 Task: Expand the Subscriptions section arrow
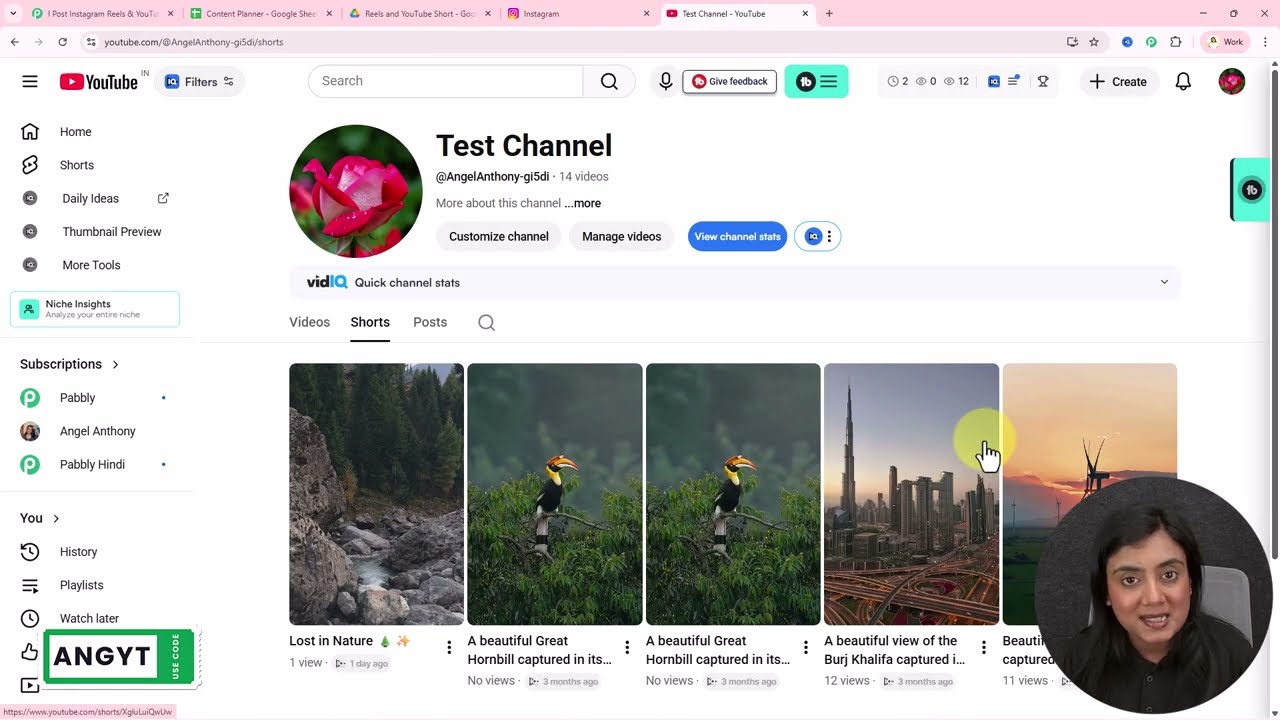[x=115, y=364]
